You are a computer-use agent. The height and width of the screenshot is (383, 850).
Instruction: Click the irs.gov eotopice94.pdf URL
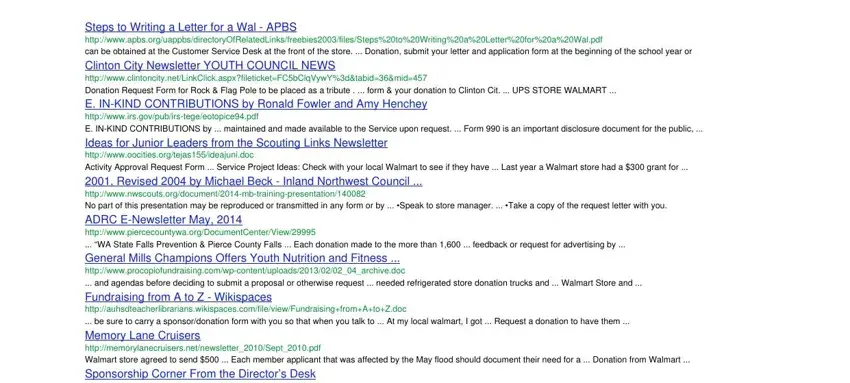[172, 116]
